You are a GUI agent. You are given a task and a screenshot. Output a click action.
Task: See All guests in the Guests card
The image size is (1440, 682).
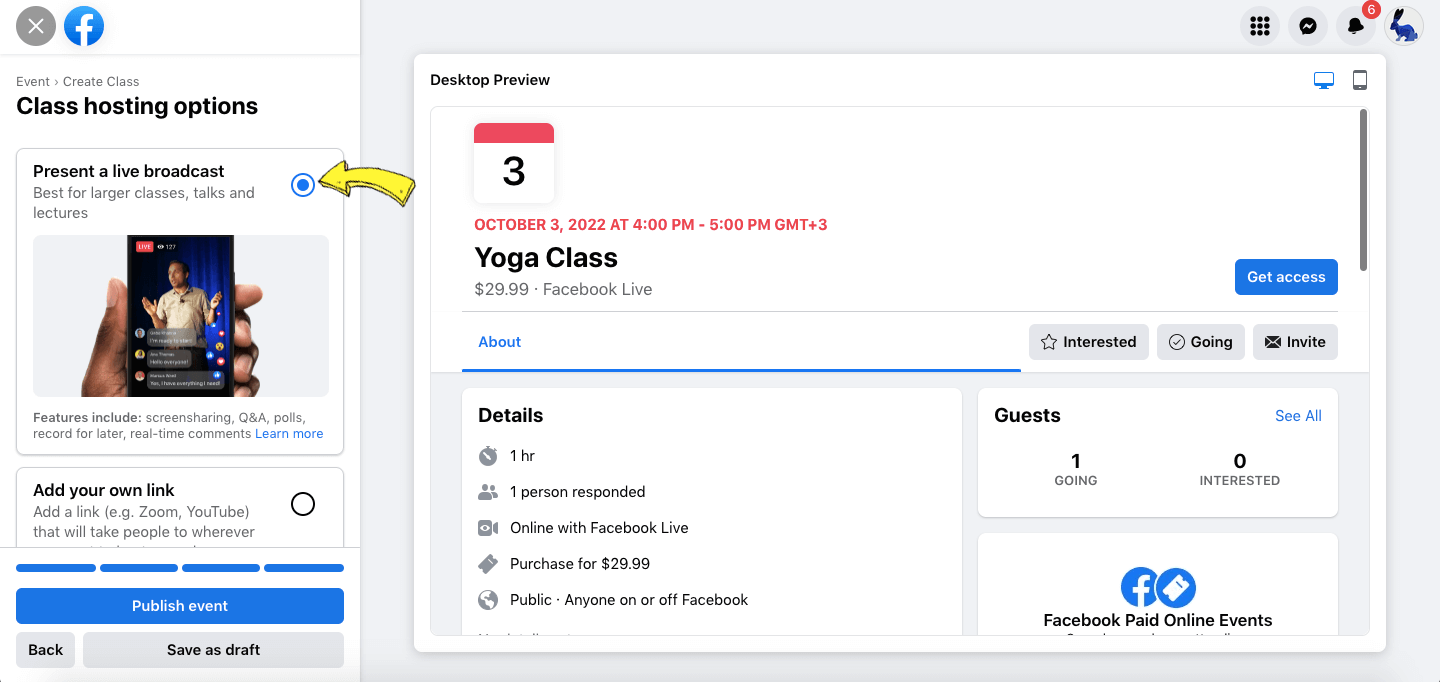(x=1298, y=416)
